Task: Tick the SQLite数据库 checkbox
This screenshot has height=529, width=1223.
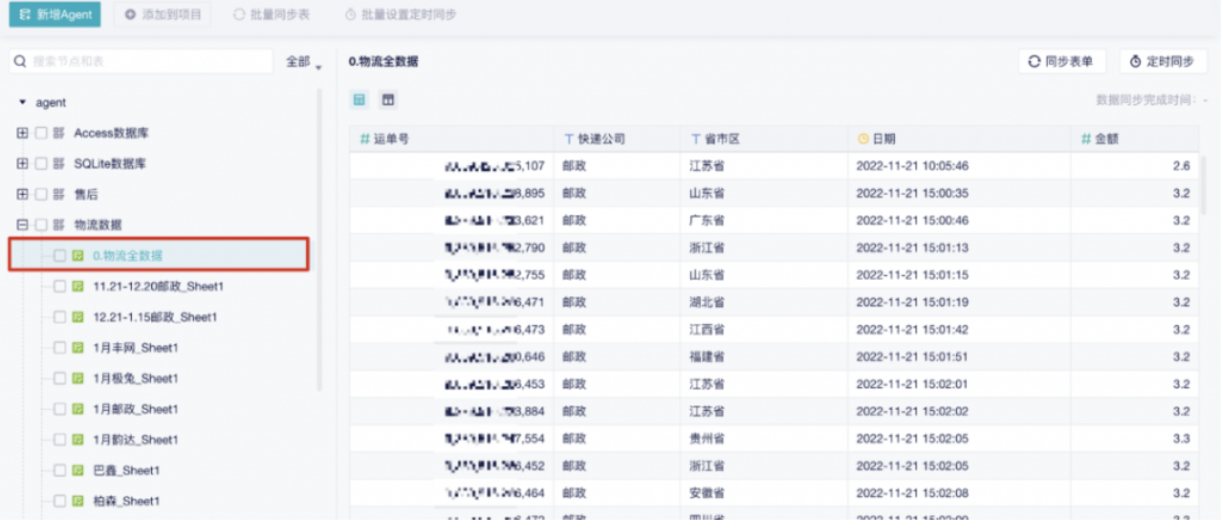Action: [41, 164]
